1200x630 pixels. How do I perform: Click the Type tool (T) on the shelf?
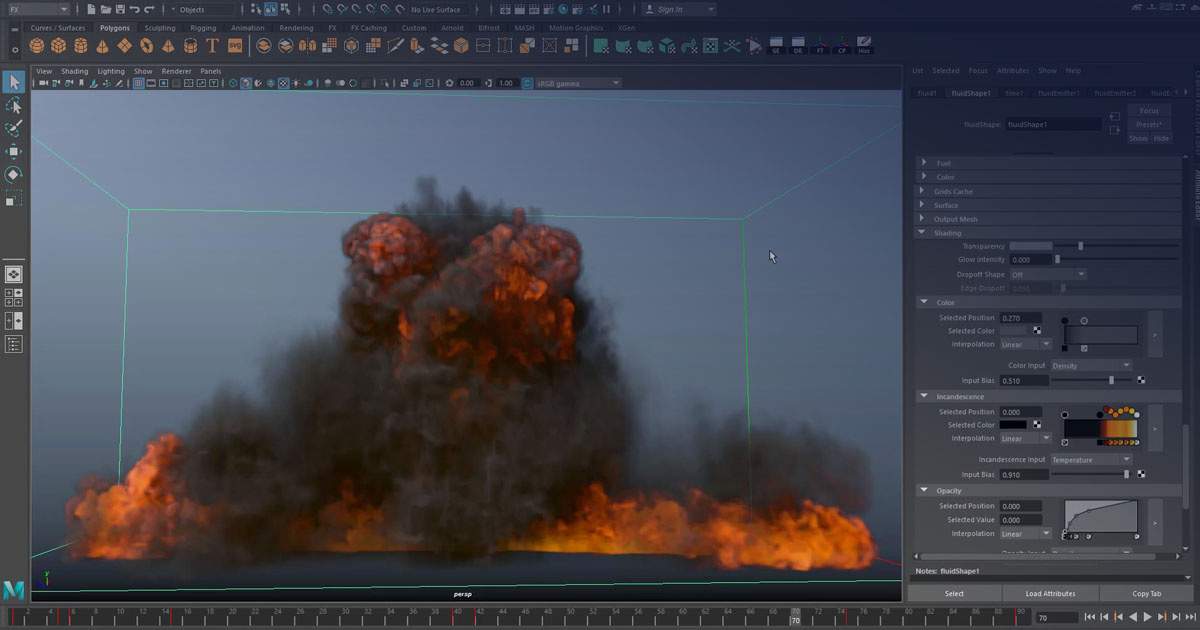[x=212, y=47]
